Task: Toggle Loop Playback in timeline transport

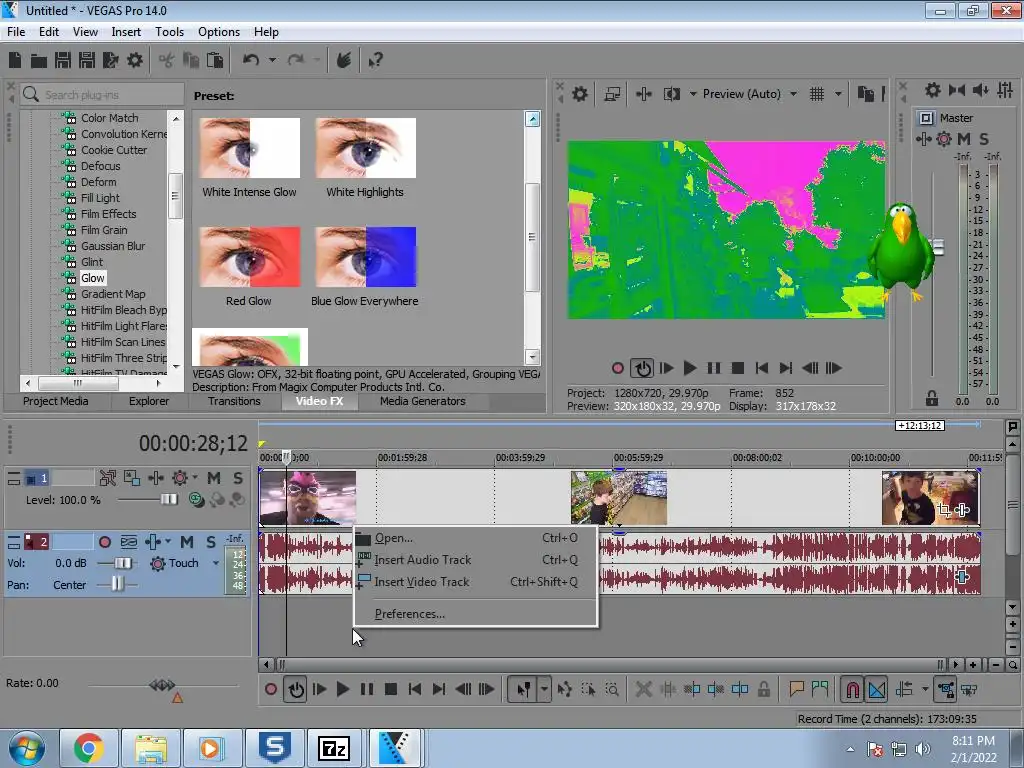Action: click(x=295, y=690)
